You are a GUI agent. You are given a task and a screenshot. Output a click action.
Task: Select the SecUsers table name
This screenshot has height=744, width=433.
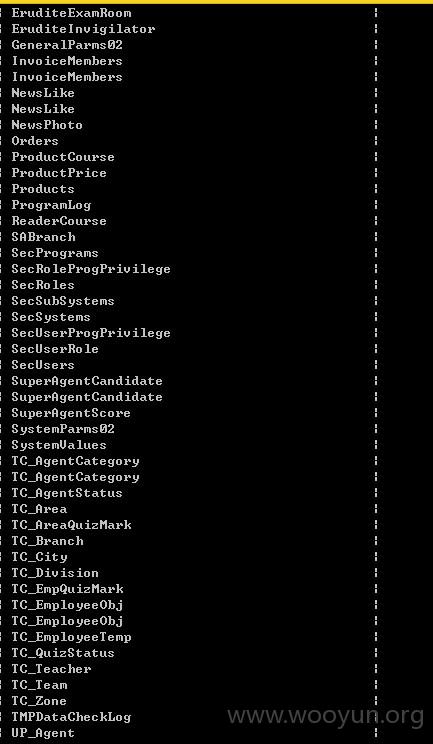[x=43, y=365]
